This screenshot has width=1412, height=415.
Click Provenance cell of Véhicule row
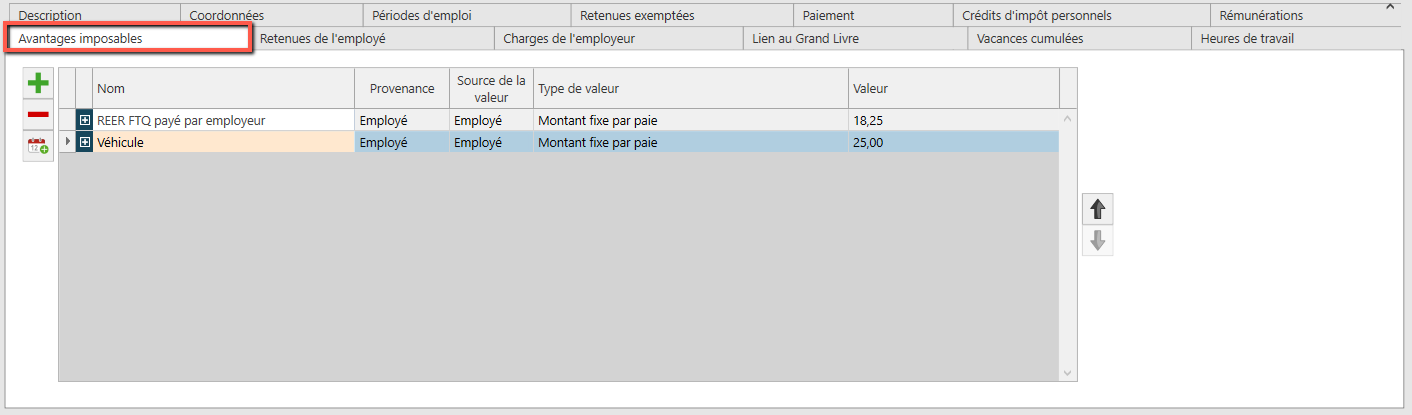[402, 142]
